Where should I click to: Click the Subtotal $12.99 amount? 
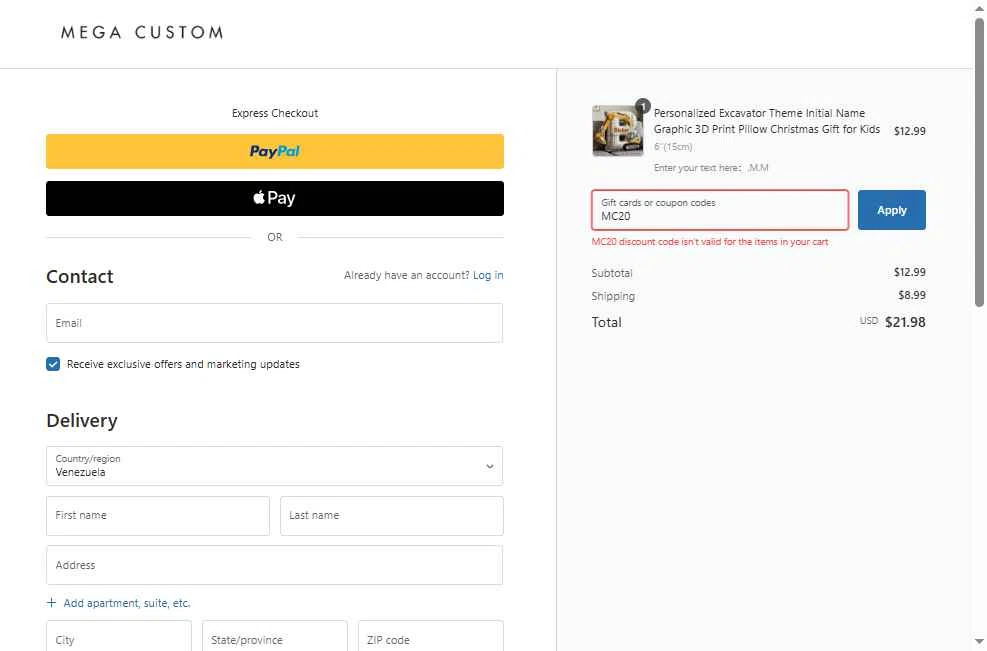(x=910, y=272)
